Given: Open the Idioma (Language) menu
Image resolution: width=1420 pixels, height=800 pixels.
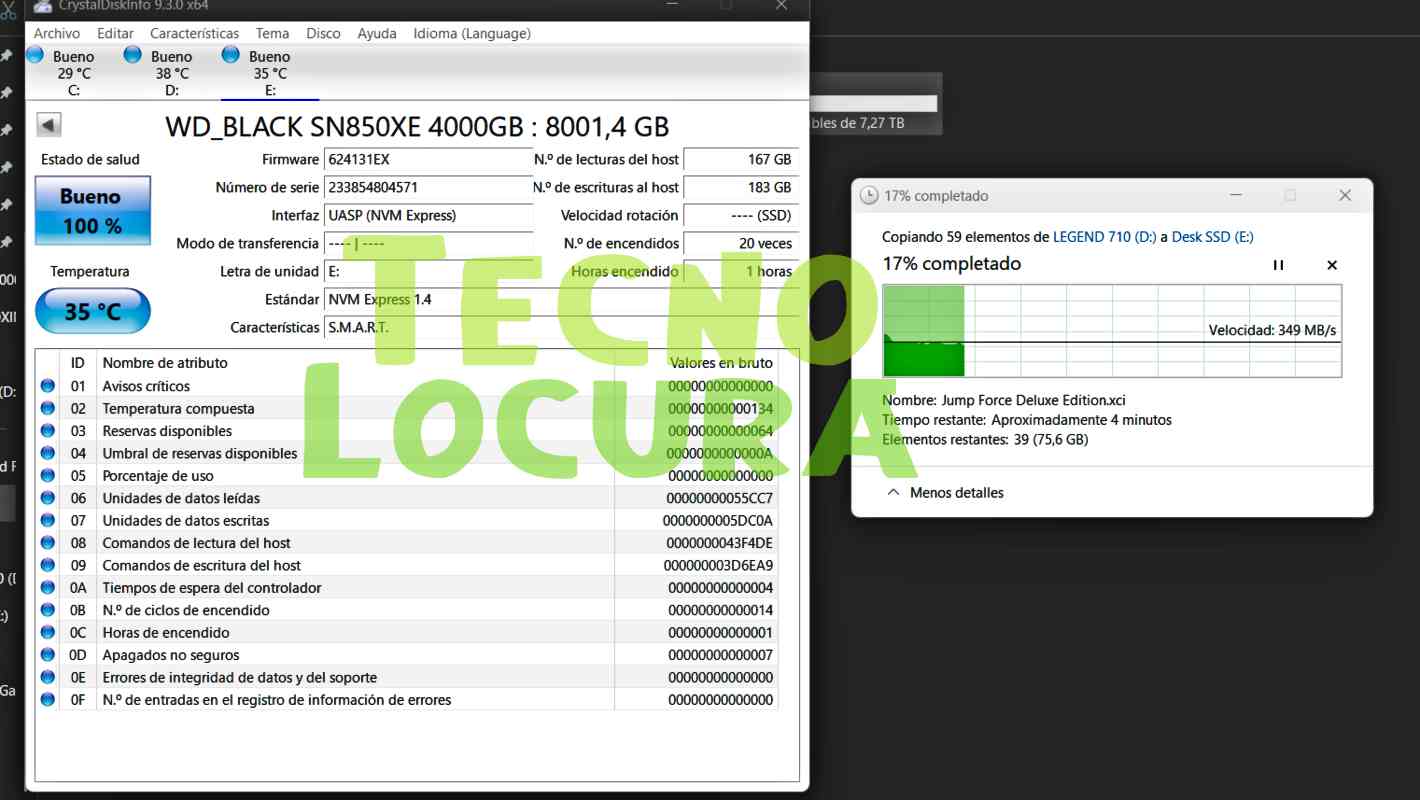Looking at the screenshot, I should click(x=472, y=33).
